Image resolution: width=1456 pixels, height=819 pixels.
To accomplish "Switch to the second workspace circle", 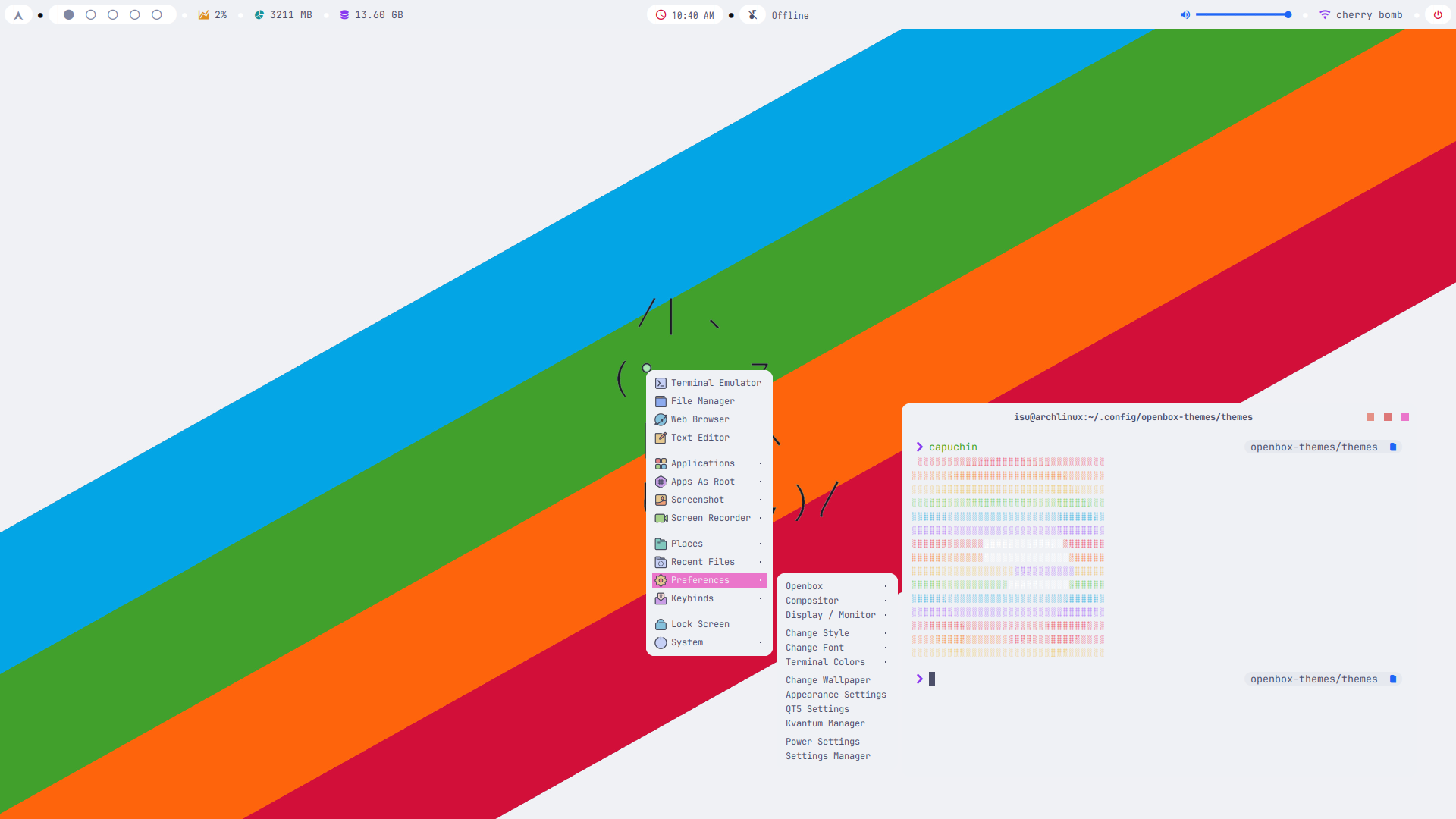I will (91, 15).
